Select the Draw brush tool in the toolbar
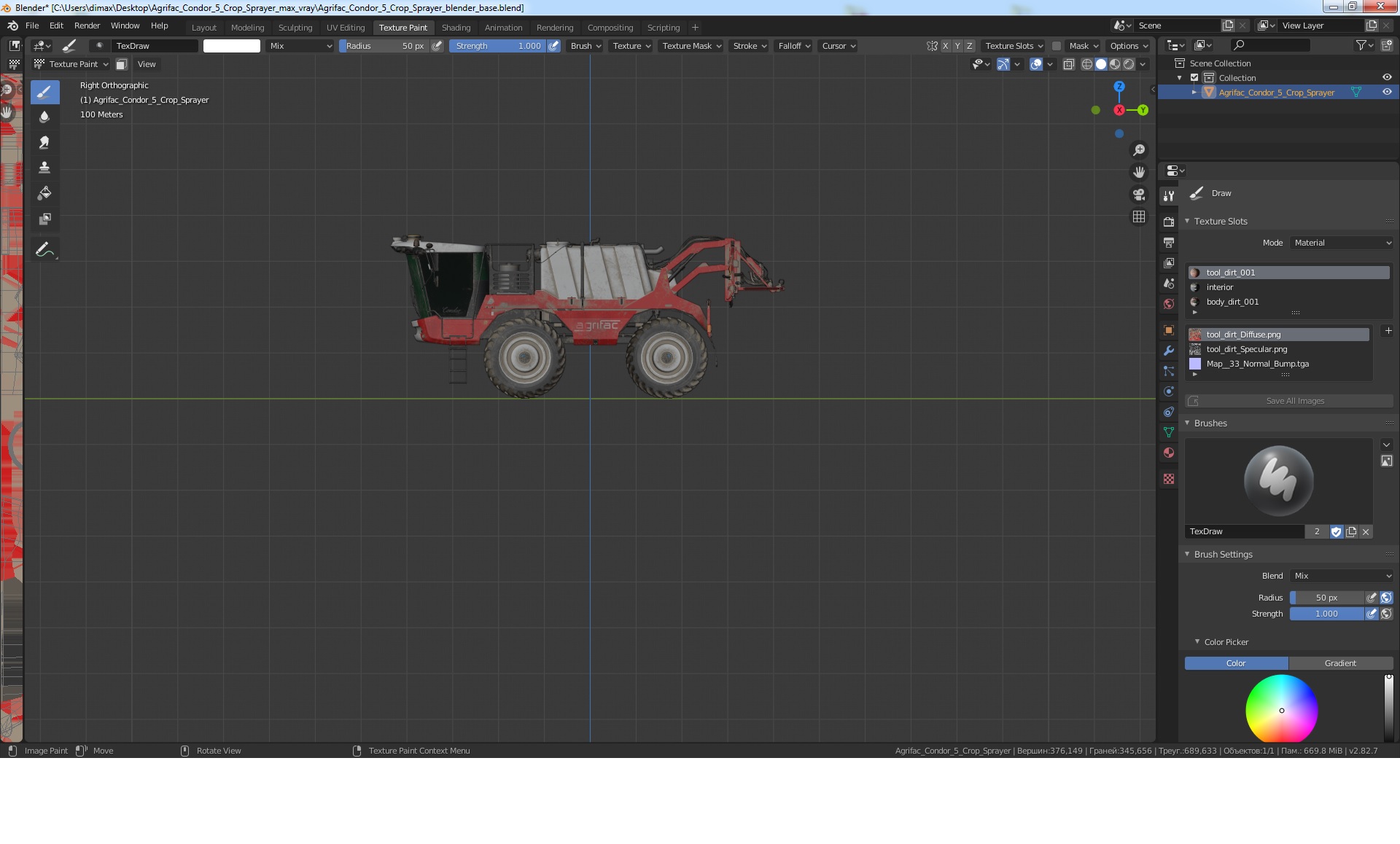The image size is (1400, 844). (44, 92)
